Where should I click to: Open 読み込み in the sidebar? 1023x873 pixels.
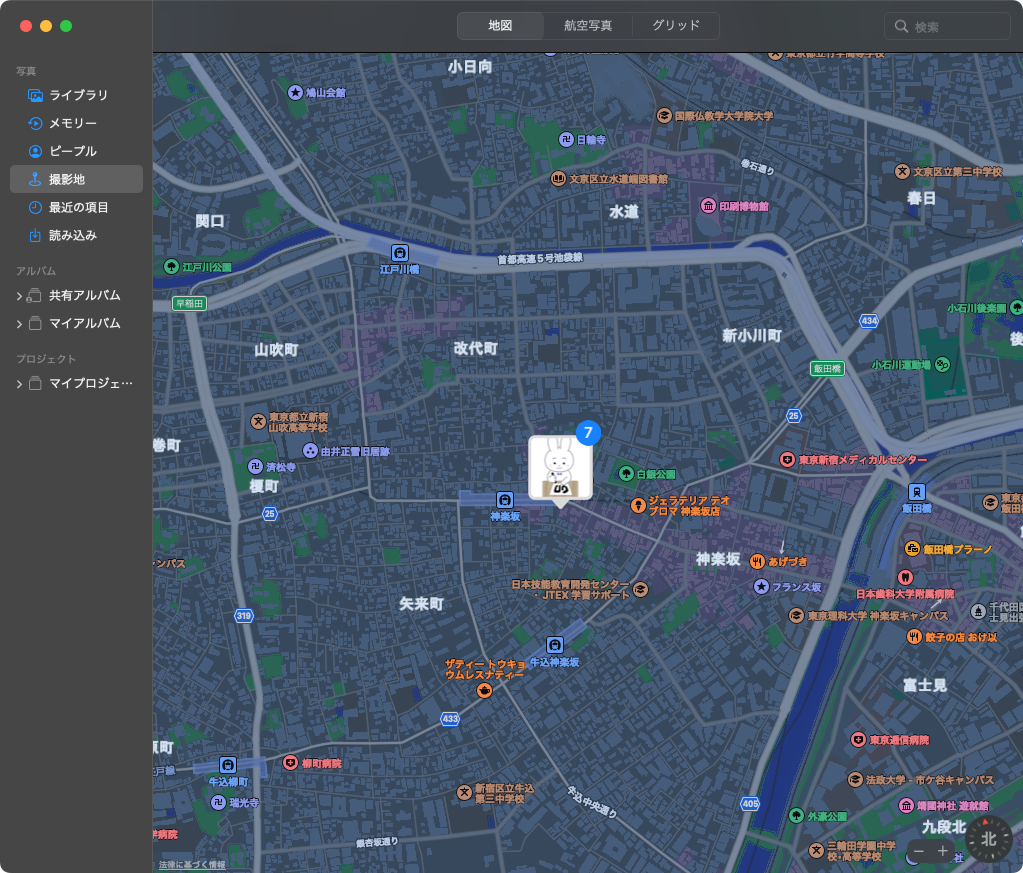click(x=76, y=236)
